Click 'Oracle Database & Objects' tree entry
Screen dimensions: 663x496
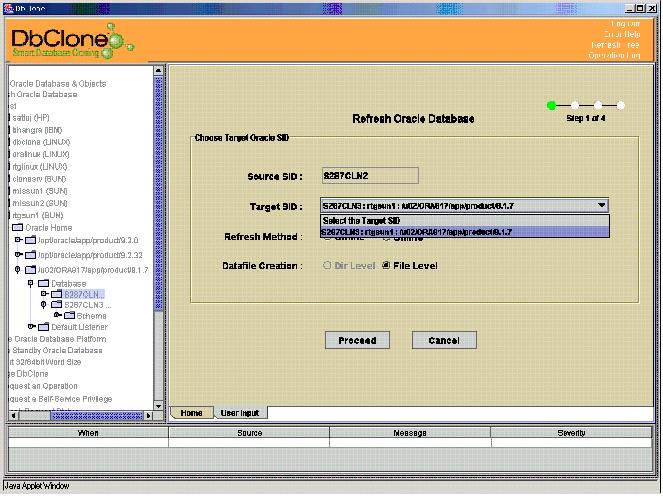58,84
